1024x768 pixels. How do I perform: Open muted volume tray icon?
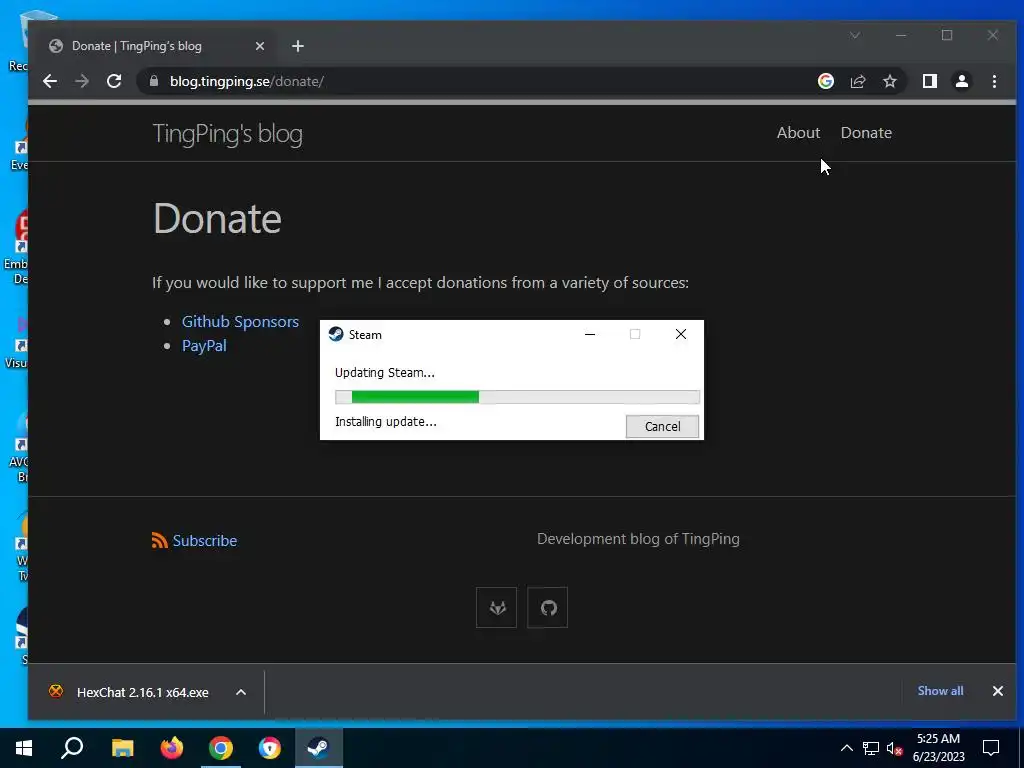point(894,748)
